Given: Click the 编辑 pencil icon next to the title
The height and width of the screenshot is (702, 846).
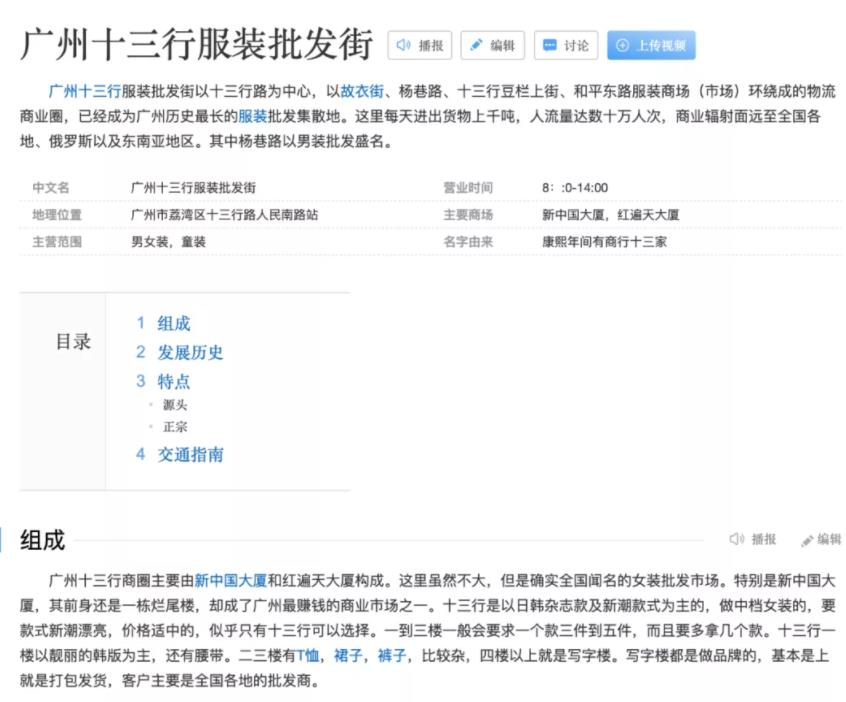Looking at the screenshot, I should (478, 45).
